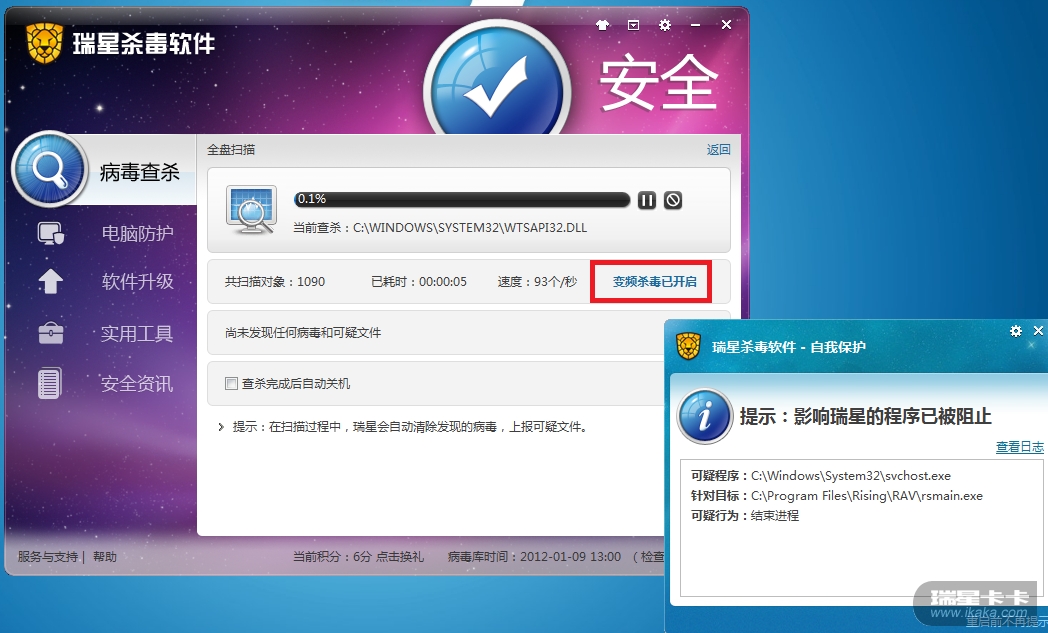
Task: Minimize the Rising antivirus main window
Action: coord(695,25)
